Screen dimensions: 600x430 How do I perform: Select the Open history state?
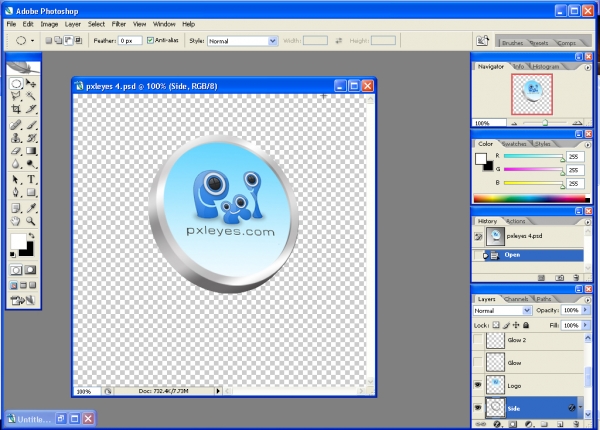528,255
